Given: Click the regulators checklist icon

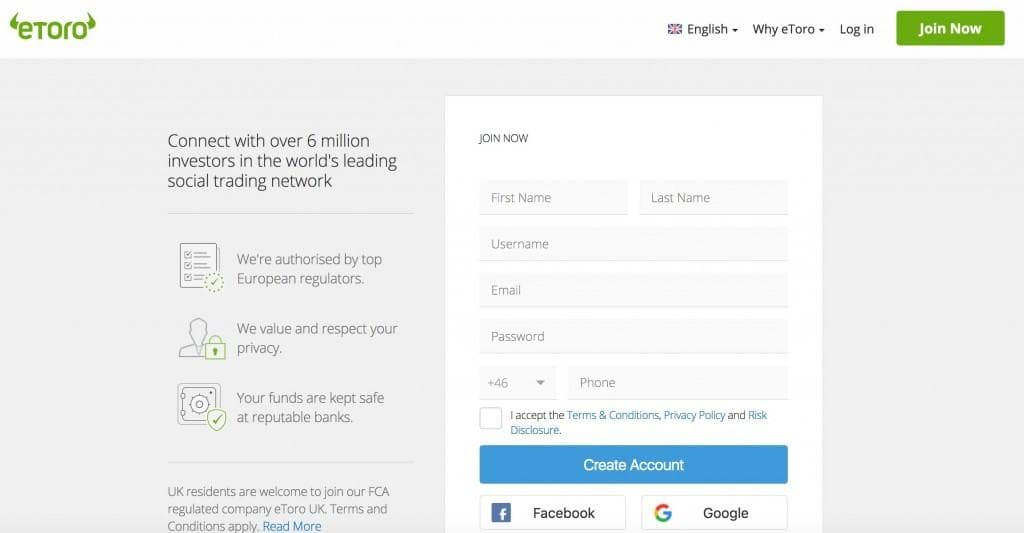Looking at the screenshot, I should pos(201,267).
